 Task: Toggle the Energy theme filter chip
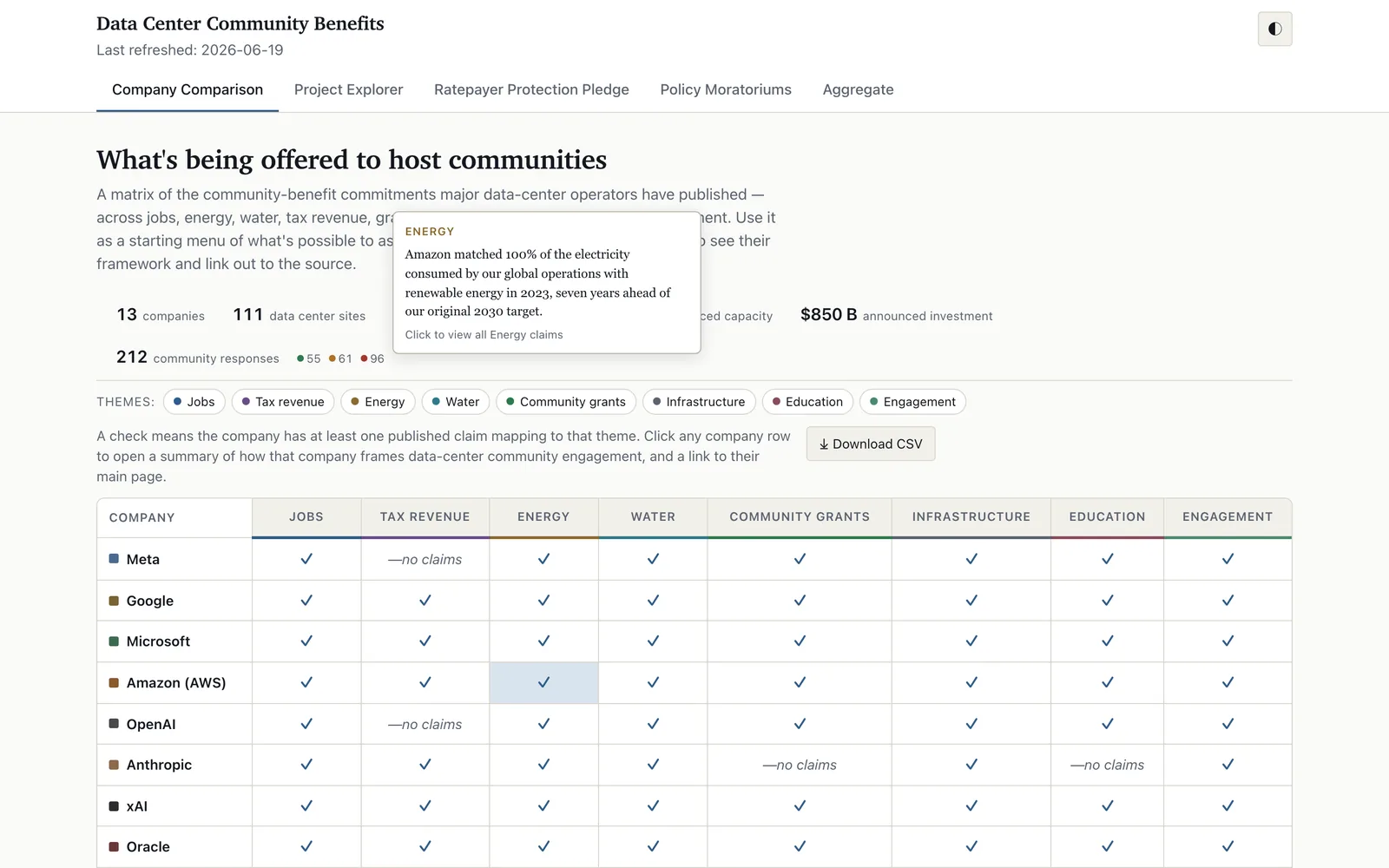379,402
